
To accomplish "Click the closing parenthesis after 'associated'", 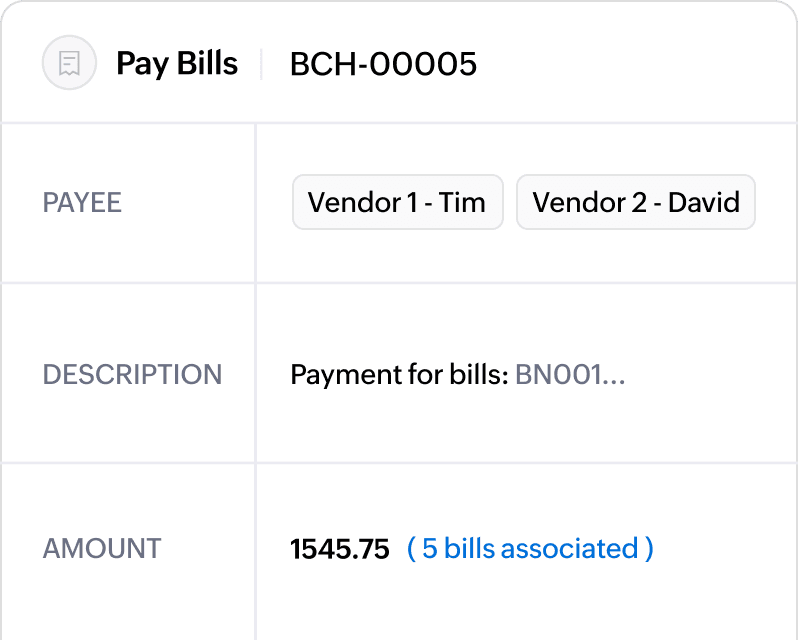I will pos(649,549).
